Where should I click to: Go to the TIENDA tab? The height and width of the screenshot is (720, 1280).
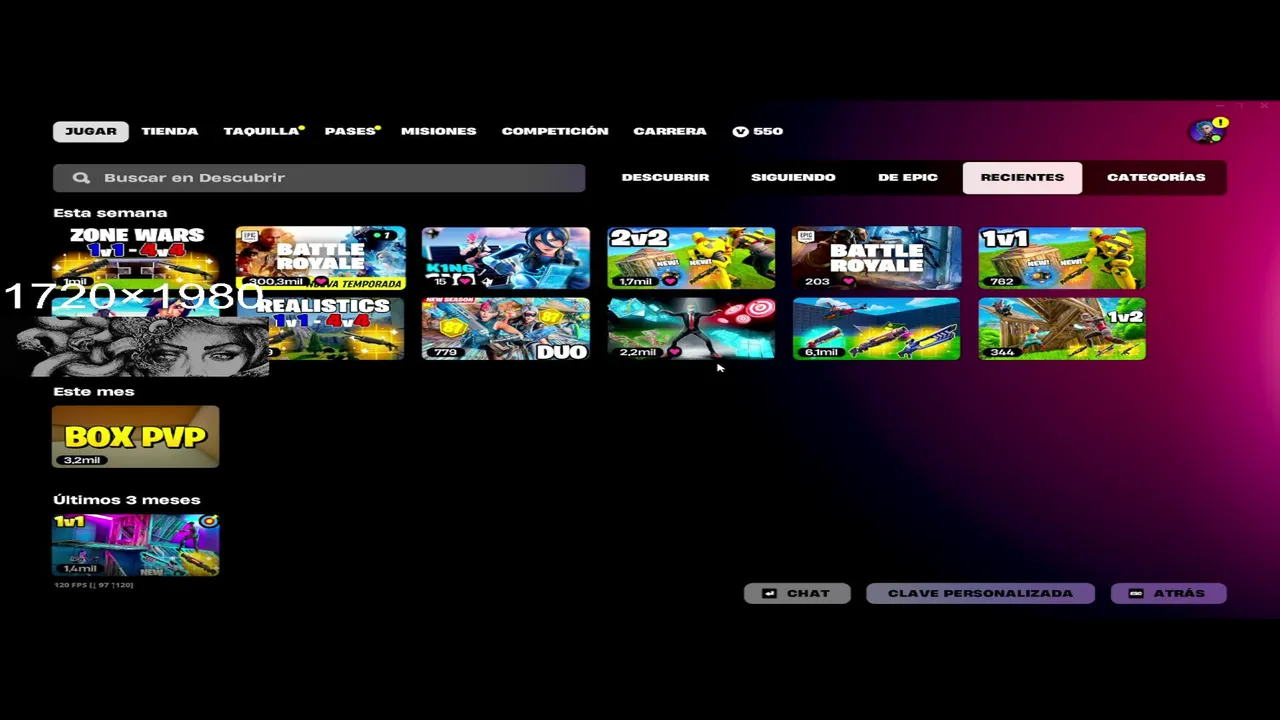(x=170, y=131)
